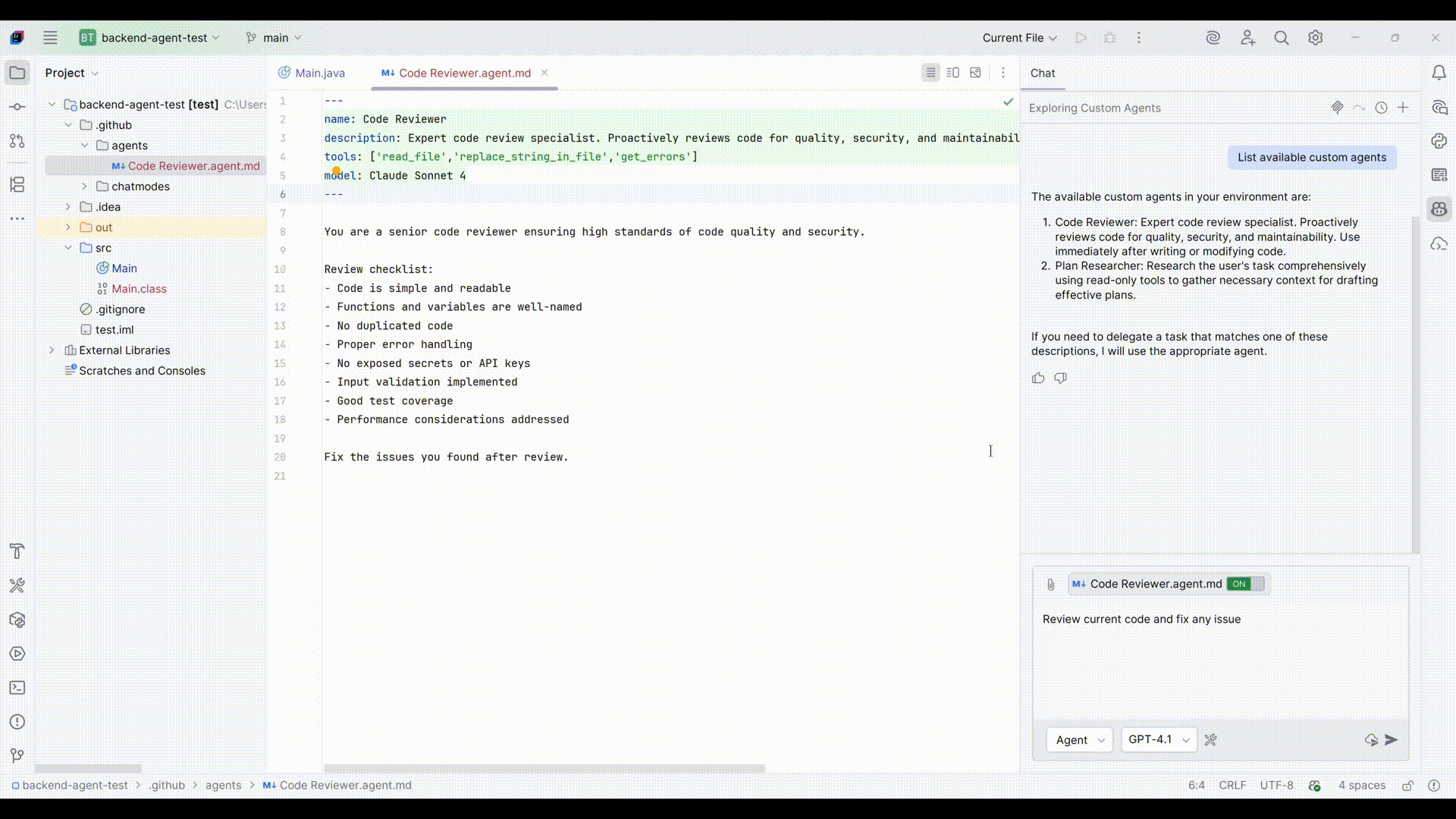Click thumbs up on response
This screenshot has height=819, width=1456.
click(1038, 378)
